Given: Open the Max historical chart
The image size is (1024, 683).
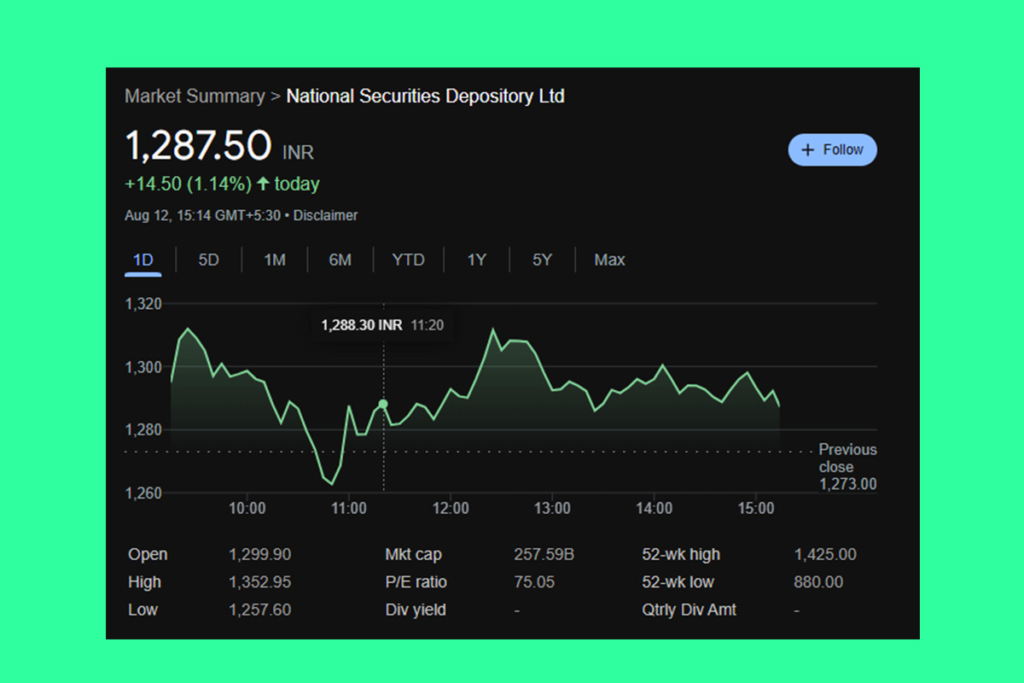Looking at the screenshot, I should pyautogui.click(x=609, y=259).
